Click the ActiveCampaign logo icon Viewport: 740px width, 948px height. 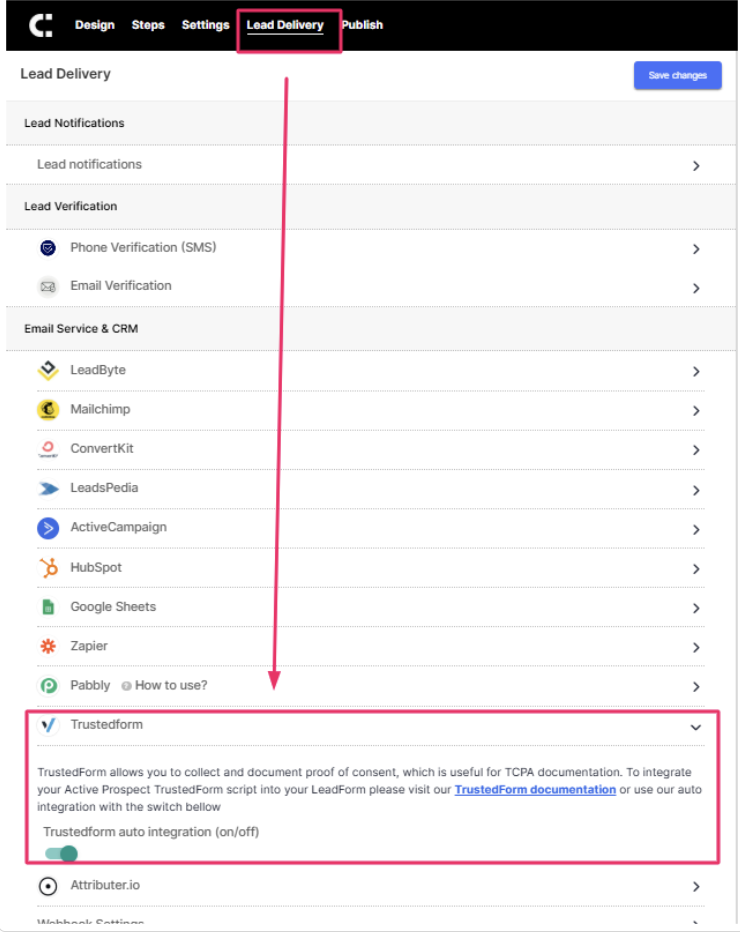point(48,528)
